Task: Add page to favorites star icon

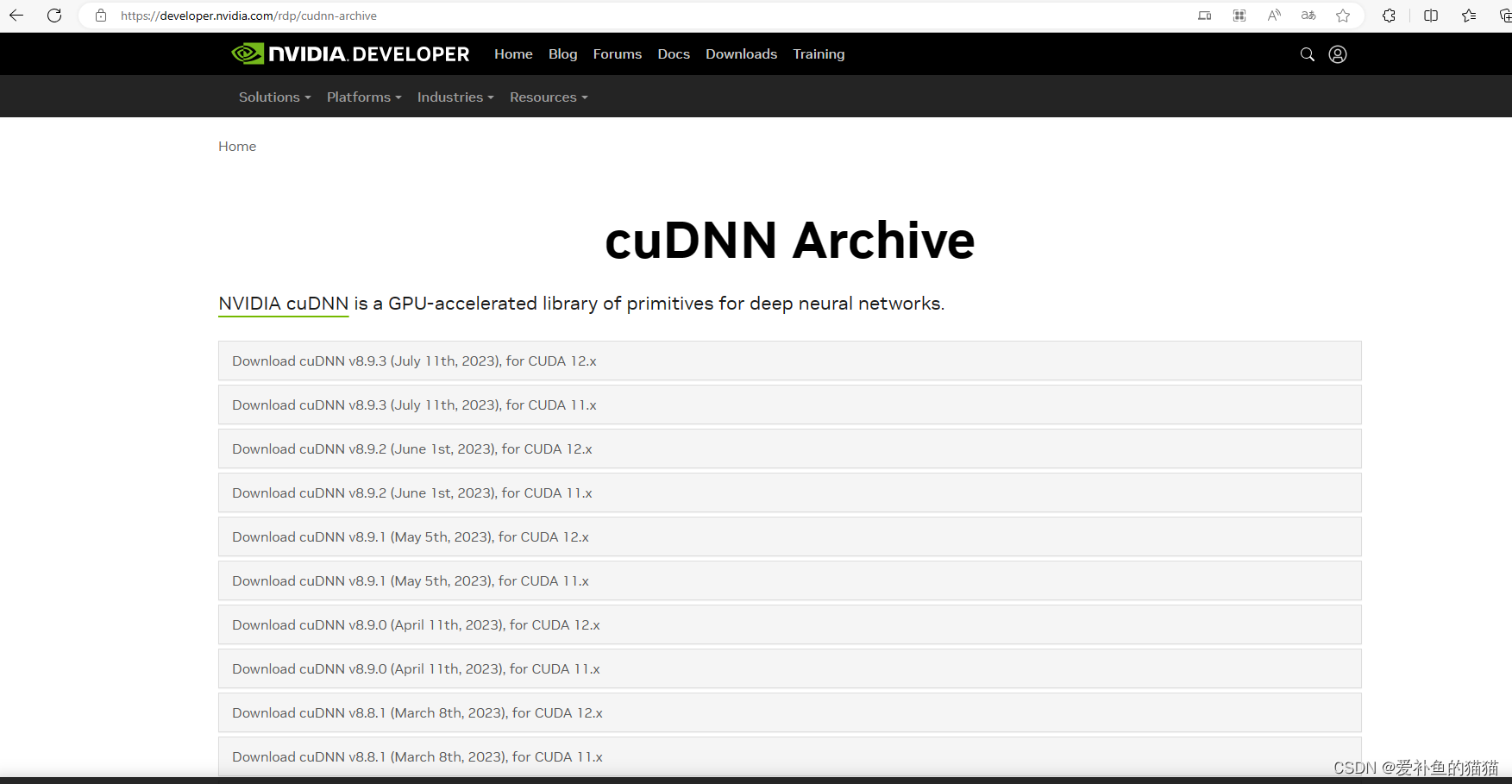Action: 1343,16
